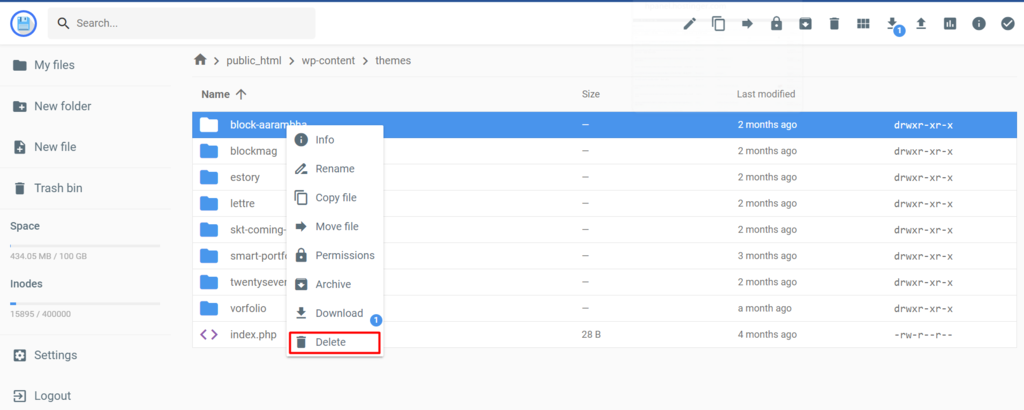Sort files by Name column header

pyautogui.click(x=216, y=94)
